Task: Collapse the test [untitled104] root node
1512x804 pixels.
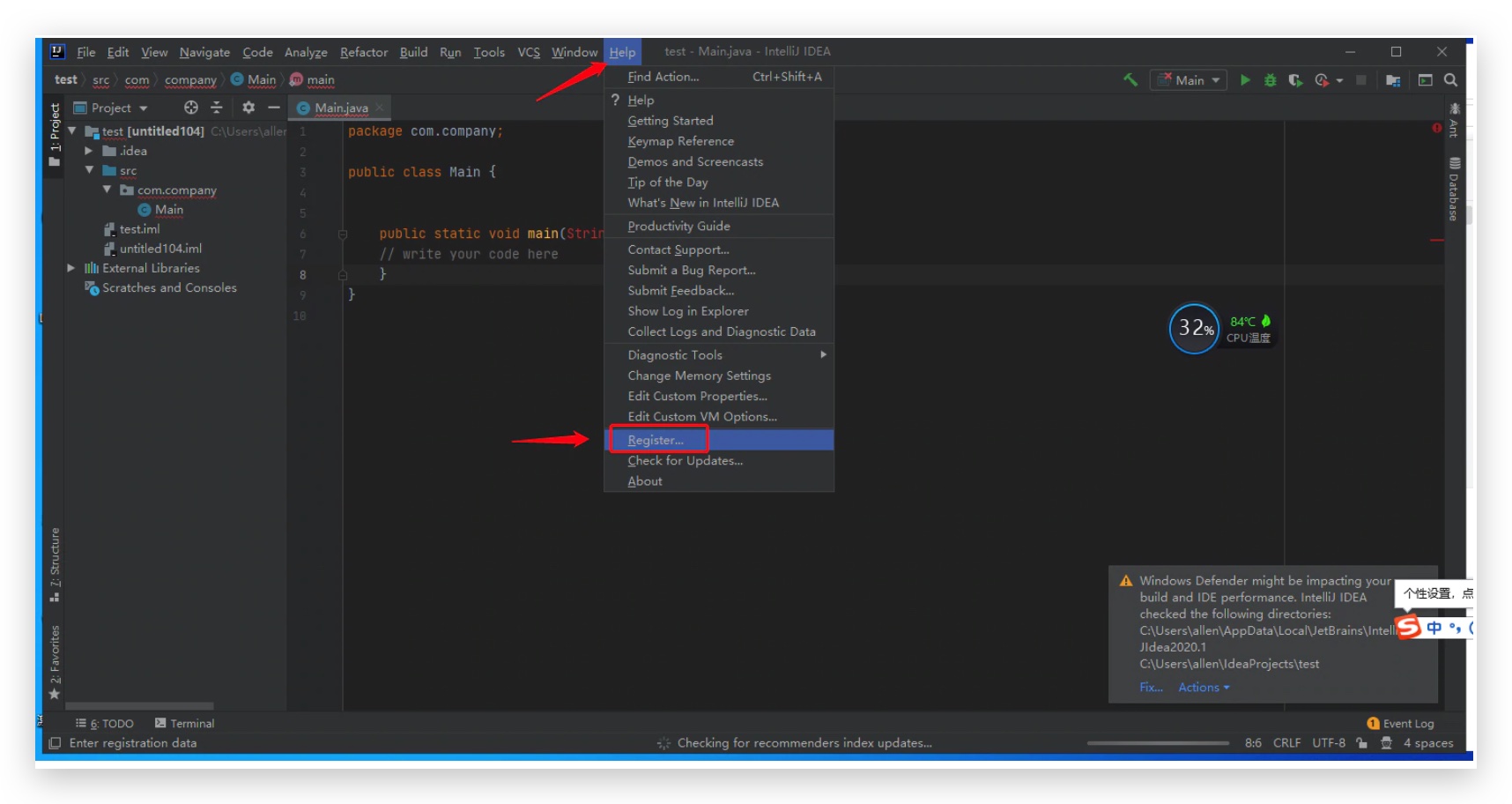Action: click(72, 130)
